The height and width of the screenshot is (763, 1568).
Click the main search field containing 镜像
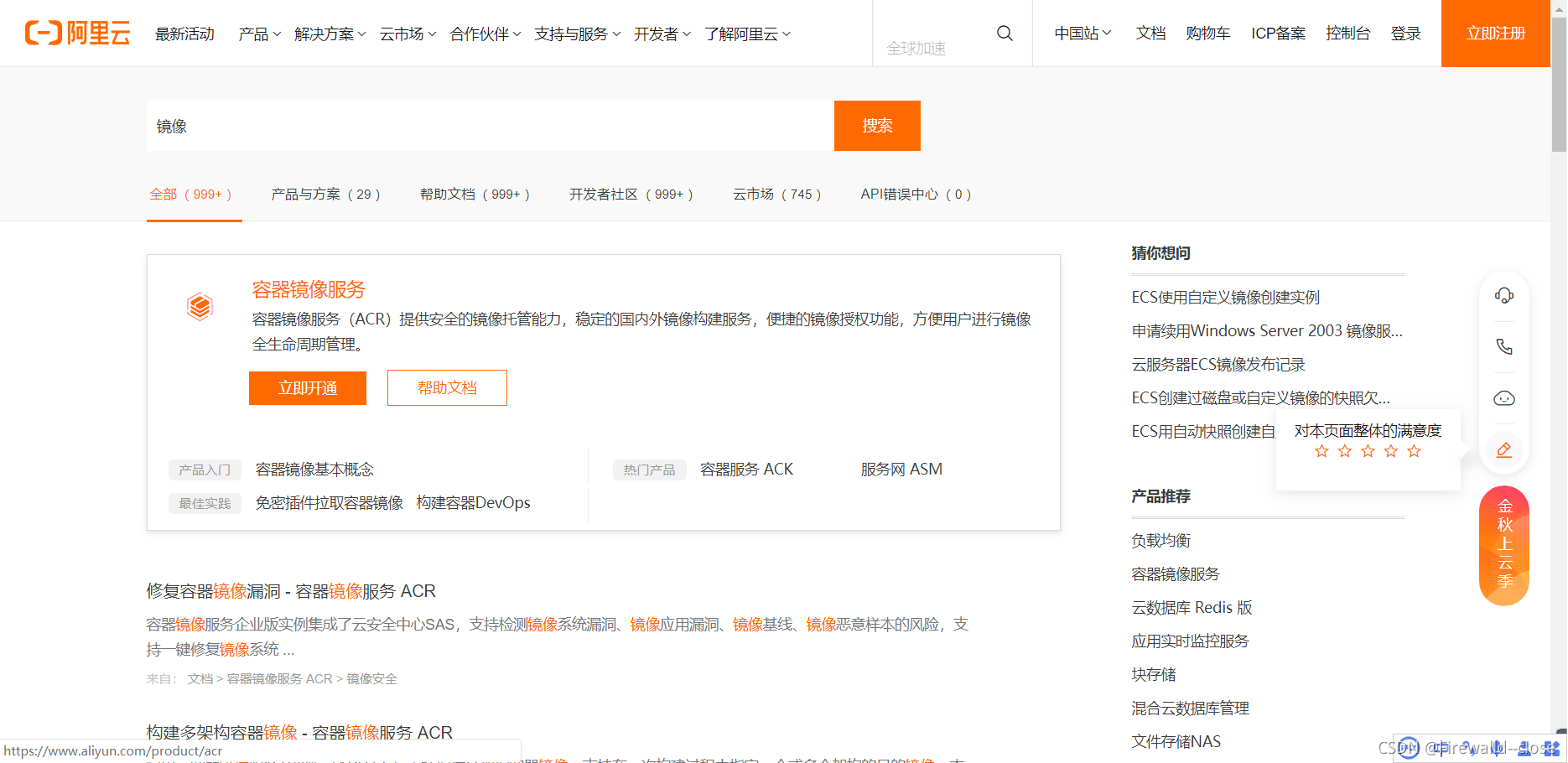click(491, 126)
